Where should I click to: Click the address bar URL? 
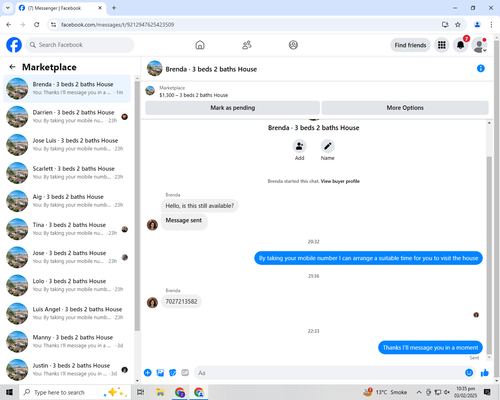117,25
